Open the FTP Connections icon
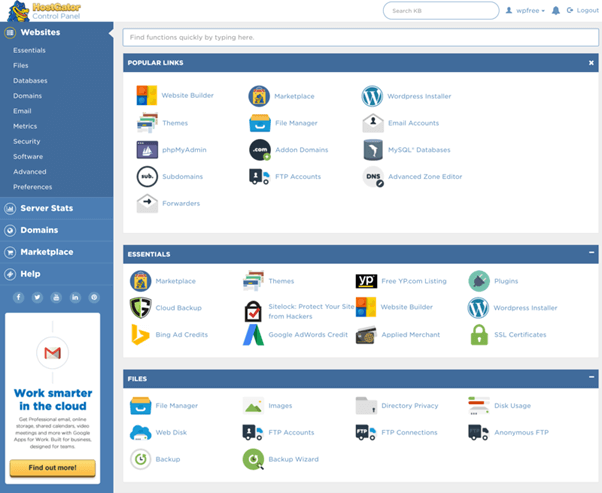Screen dimensions: 602x493 click(x=366, y=432)
